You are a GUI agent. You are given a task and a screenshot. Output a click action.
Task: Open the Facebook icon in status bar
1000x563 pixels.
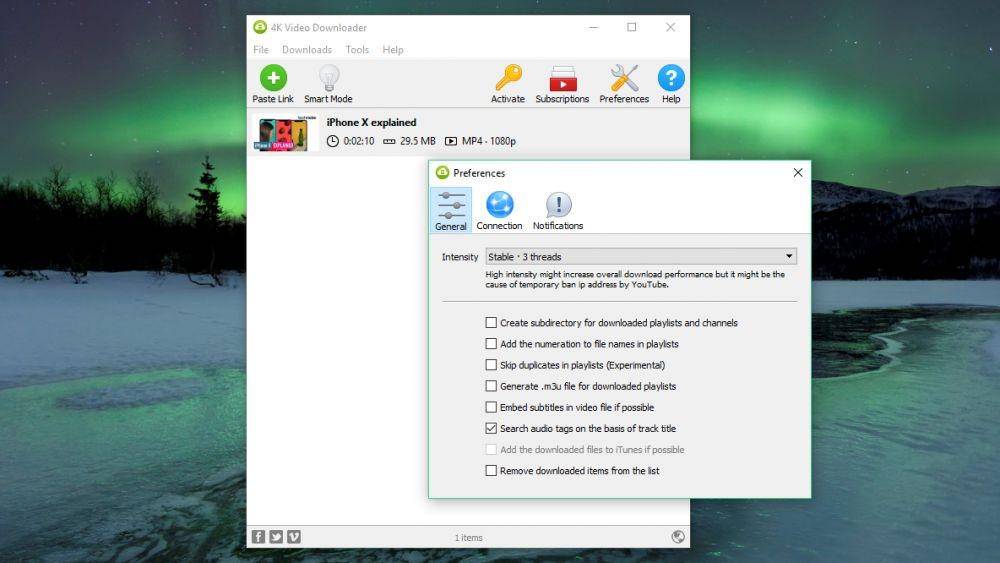[x=258, y=537]
